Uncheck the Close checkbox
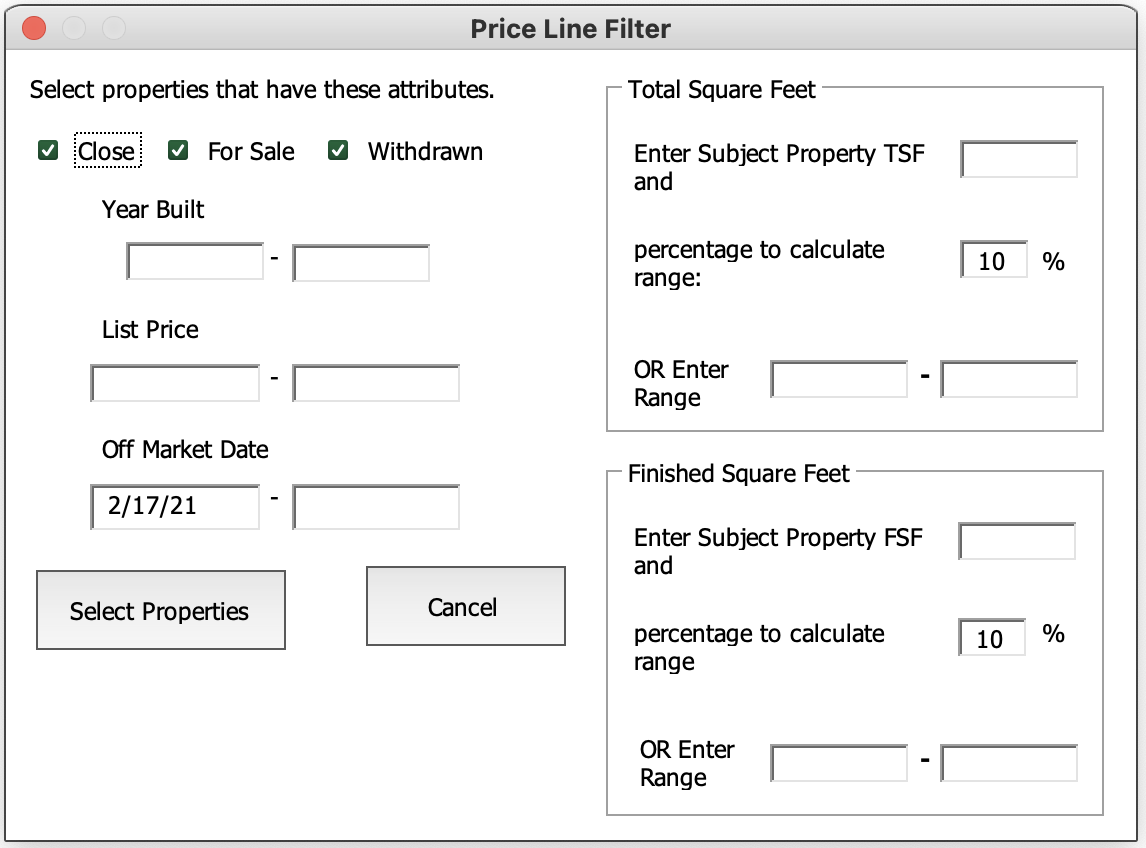Screen dimensions: 1146x848 click(x=47, y=151)
